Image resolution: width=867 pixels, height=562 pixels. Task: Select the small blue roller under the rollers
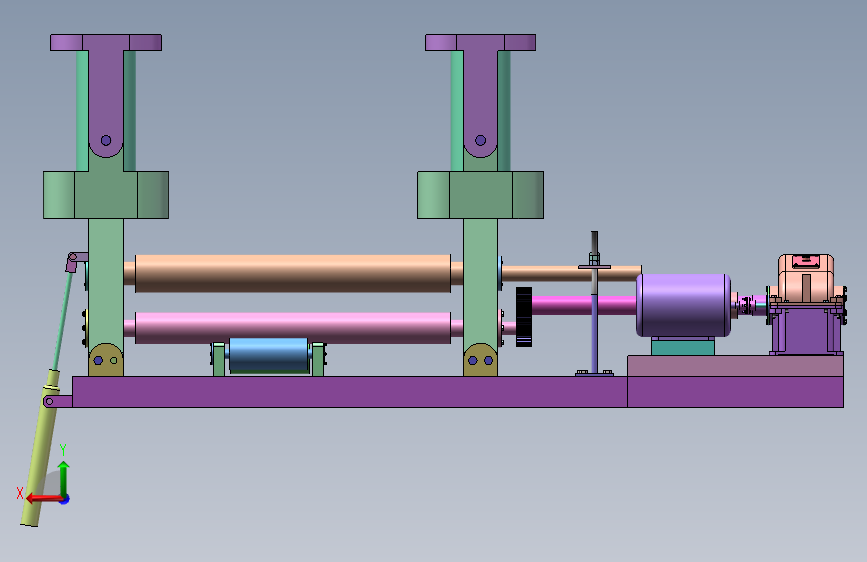coord(269,356)
